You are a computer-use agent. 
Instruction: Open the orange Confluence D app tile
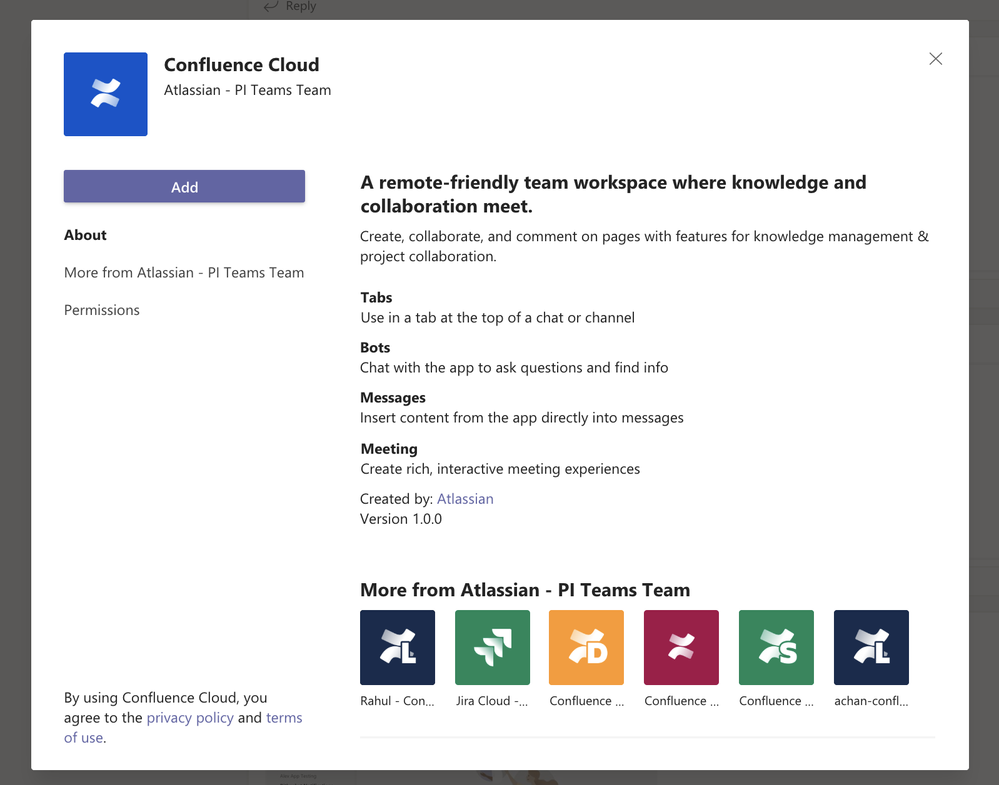(586, 647)
